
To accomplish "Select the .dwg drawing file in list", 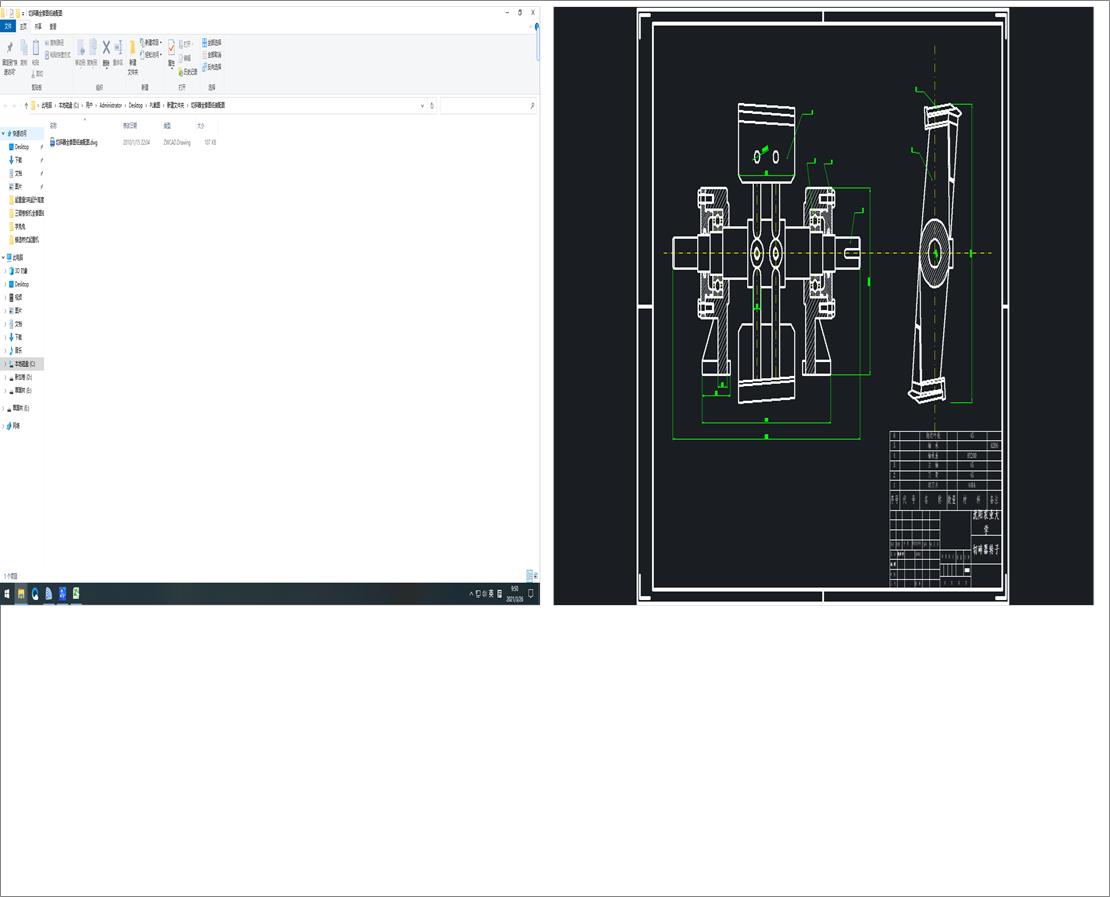I will point(75,143).
